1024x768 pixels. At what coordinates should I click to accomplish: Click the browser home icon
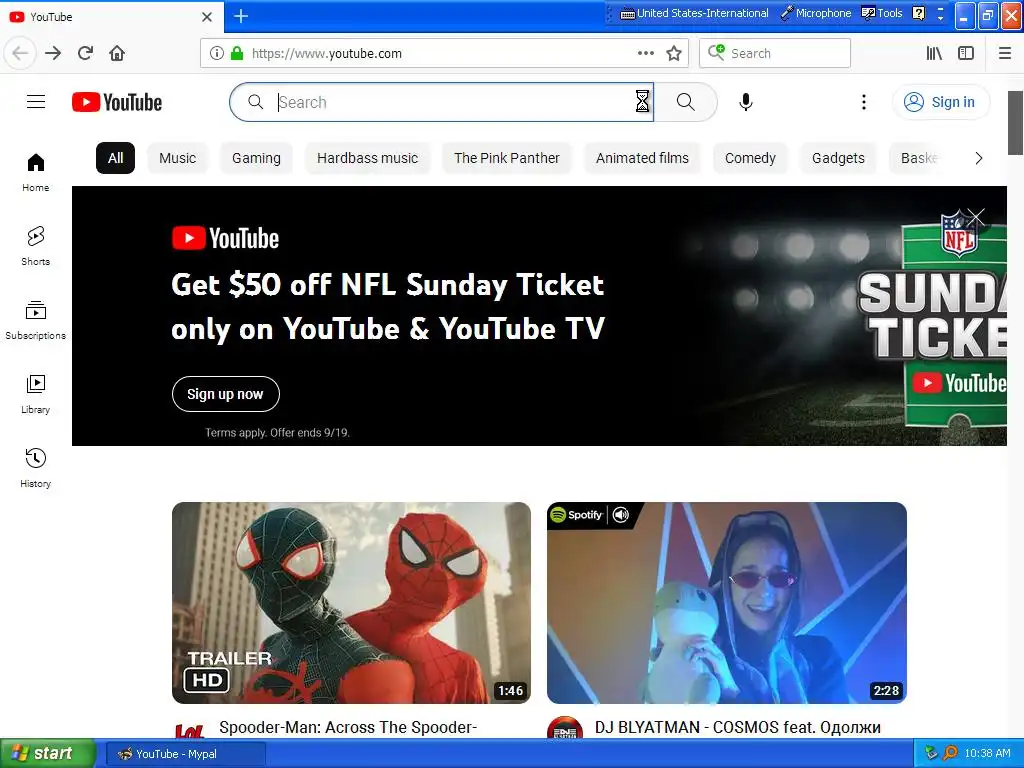(117, 53)
